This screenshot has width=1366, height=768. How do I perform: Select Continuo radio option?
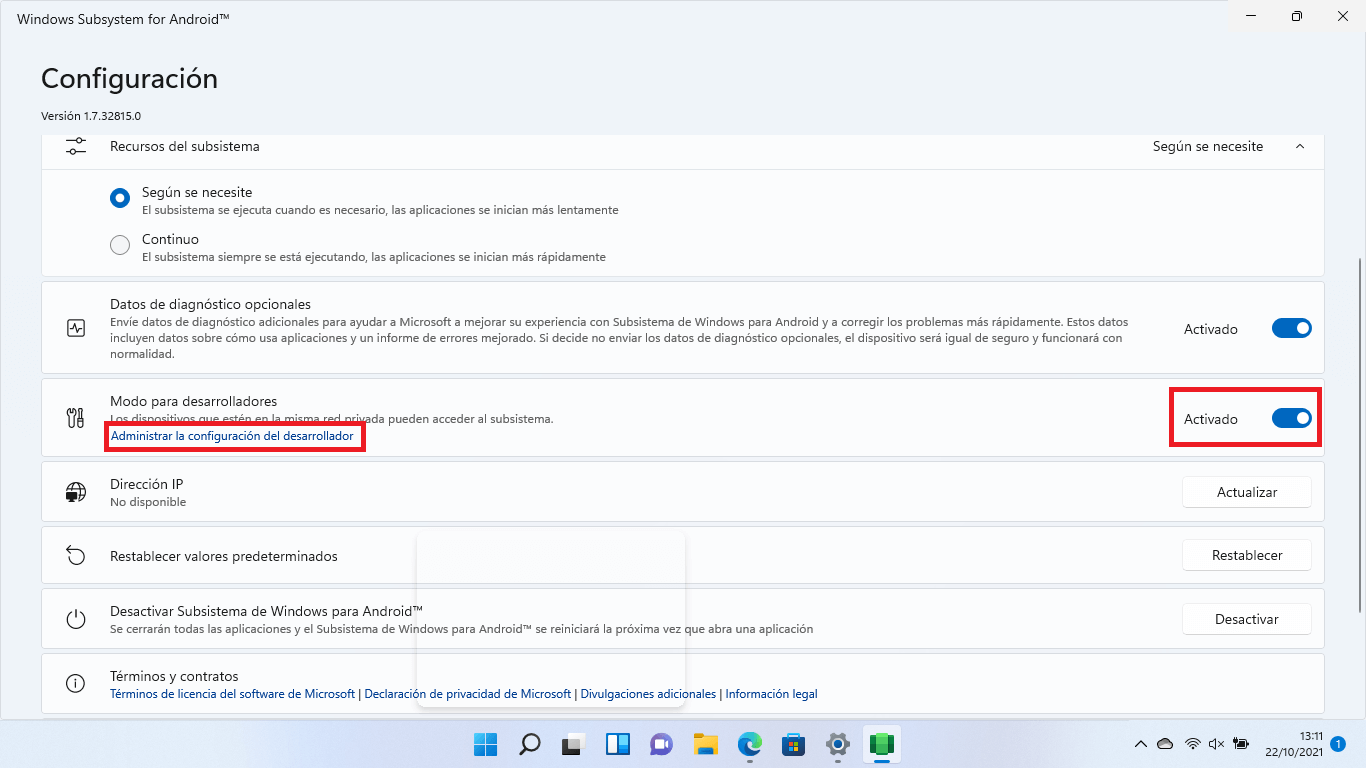pyautogui.click(x=120, y=245)
